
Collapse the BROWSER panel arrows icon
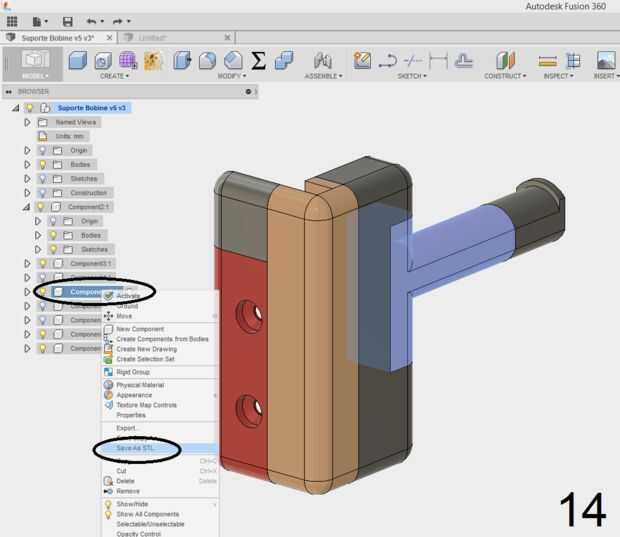(x=9, y=92)
